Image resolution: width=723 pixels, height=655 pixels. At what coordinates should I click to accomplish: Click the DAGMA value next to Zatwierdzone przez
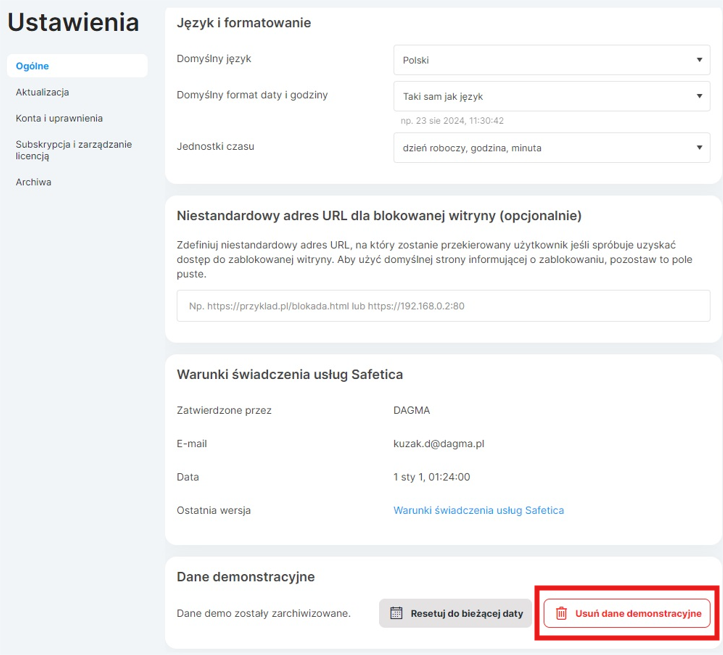pyautogui.click(x=413, y=410)
